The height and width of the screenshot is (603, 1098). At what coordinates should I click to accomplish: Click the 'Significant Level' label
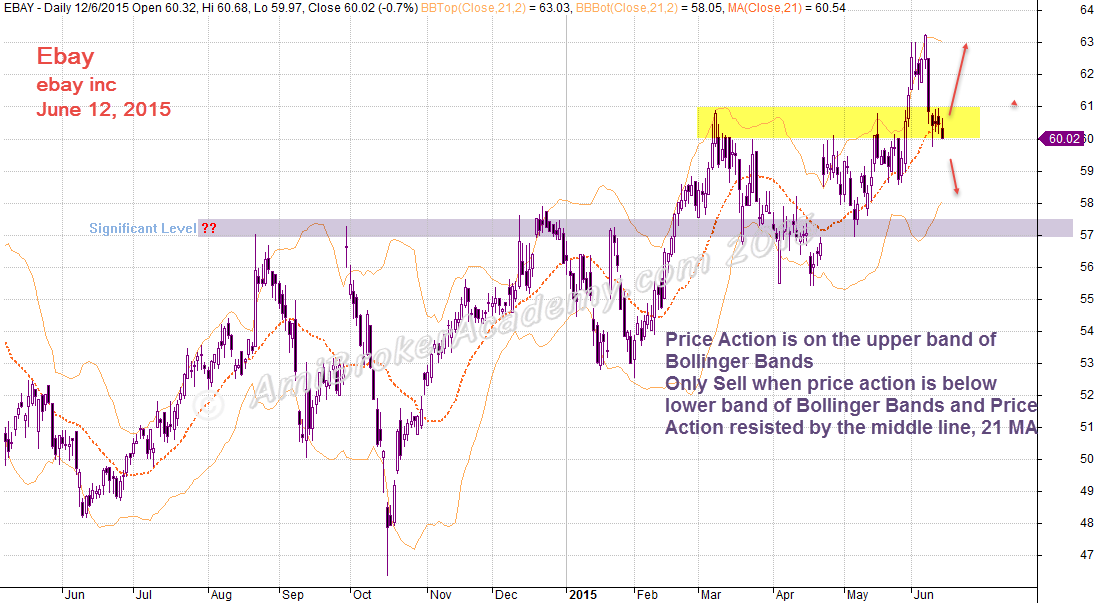[143, 228]
